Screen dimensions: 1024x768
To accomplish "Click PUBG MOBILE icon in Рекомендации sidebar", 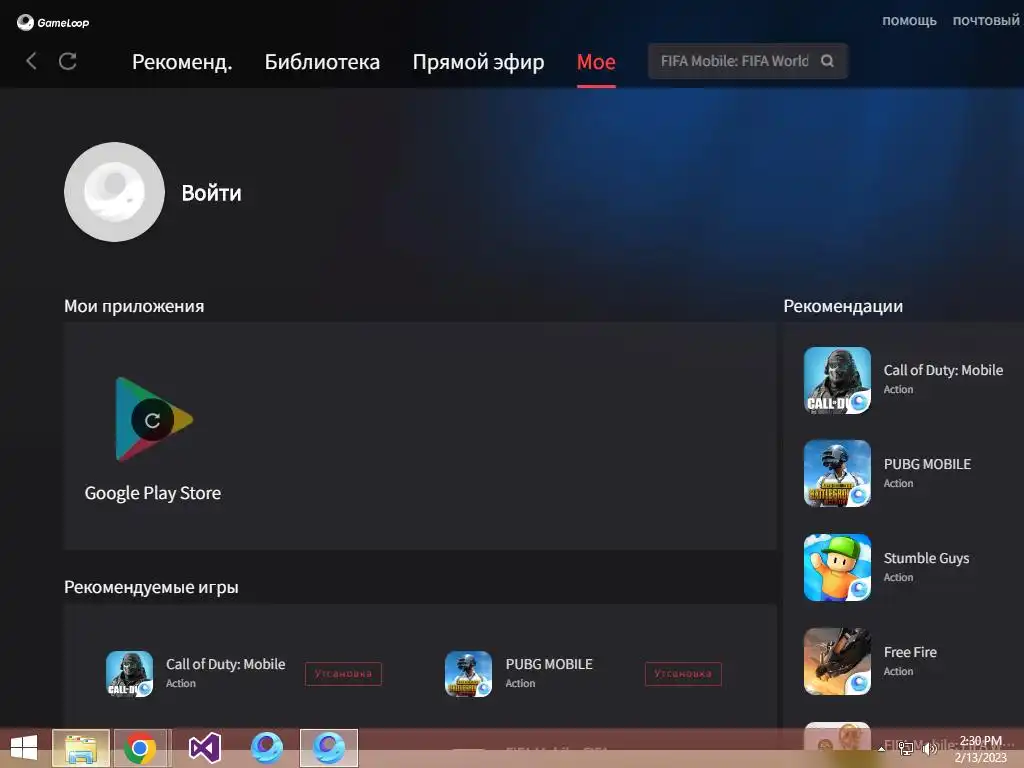I will (837, 473).
